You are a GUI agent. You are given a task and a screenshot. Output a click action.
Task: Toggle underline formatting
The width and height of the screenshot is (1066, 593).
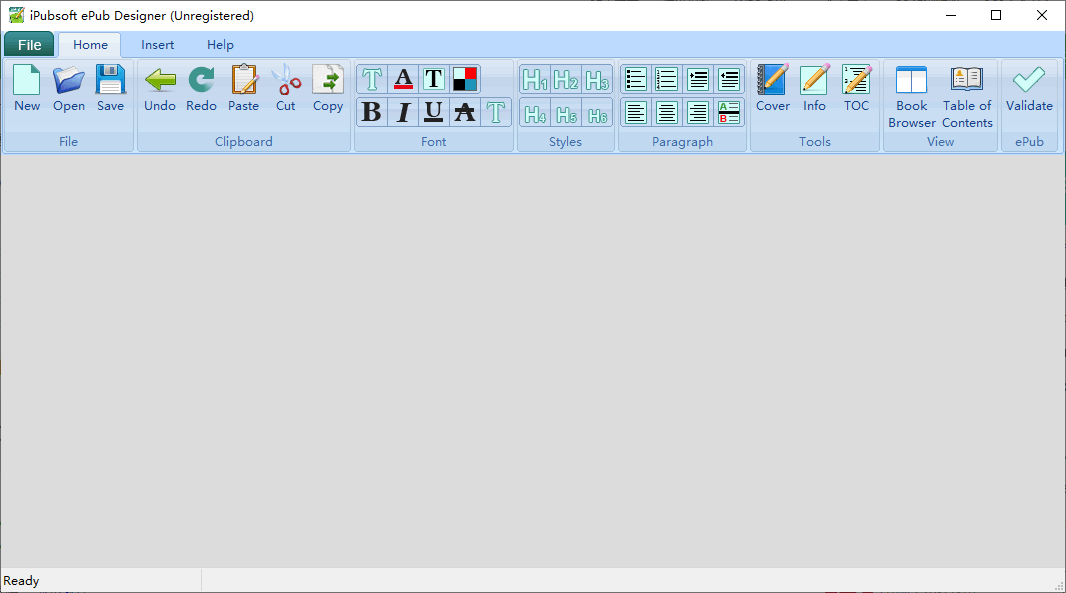point(434,112)
